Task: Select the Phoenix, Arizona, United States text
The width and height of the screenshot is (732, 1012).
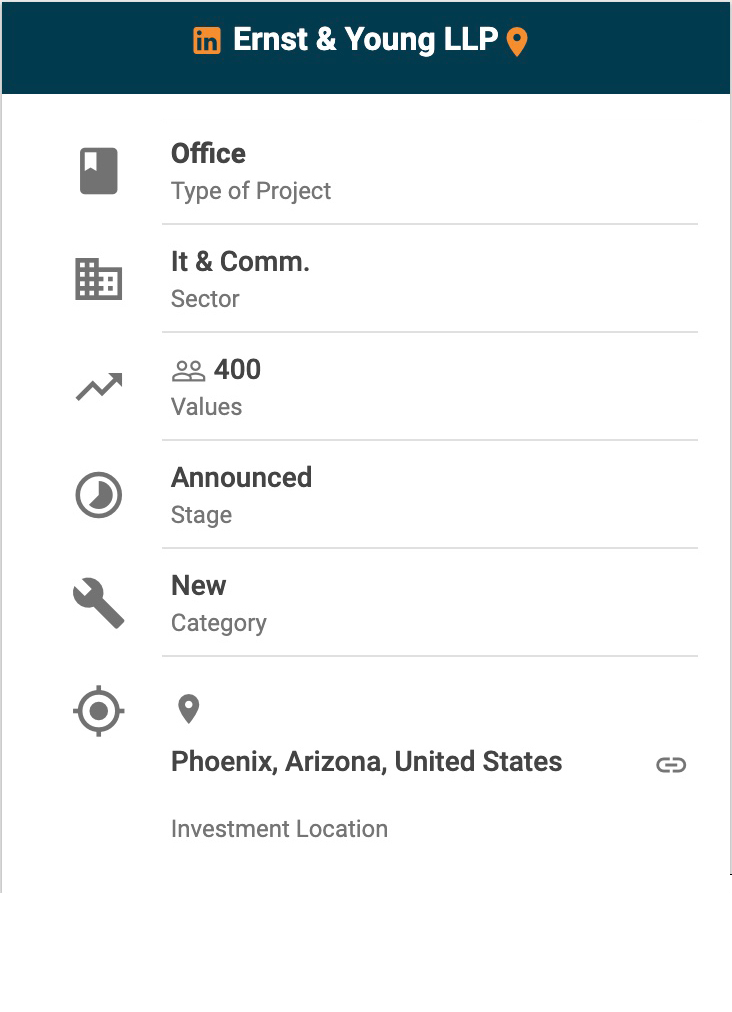Action: 366,762
